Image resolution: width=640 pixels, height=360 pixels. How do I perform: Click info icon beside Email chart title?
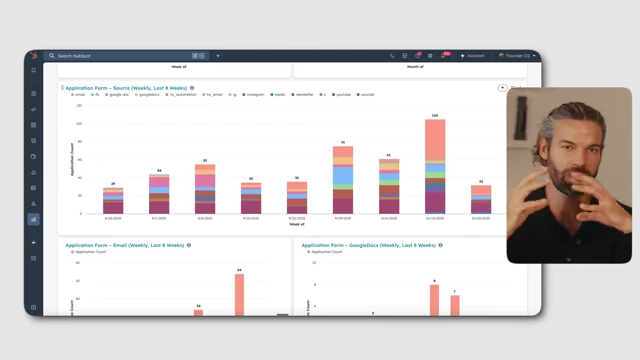click(x=189, y=245)
